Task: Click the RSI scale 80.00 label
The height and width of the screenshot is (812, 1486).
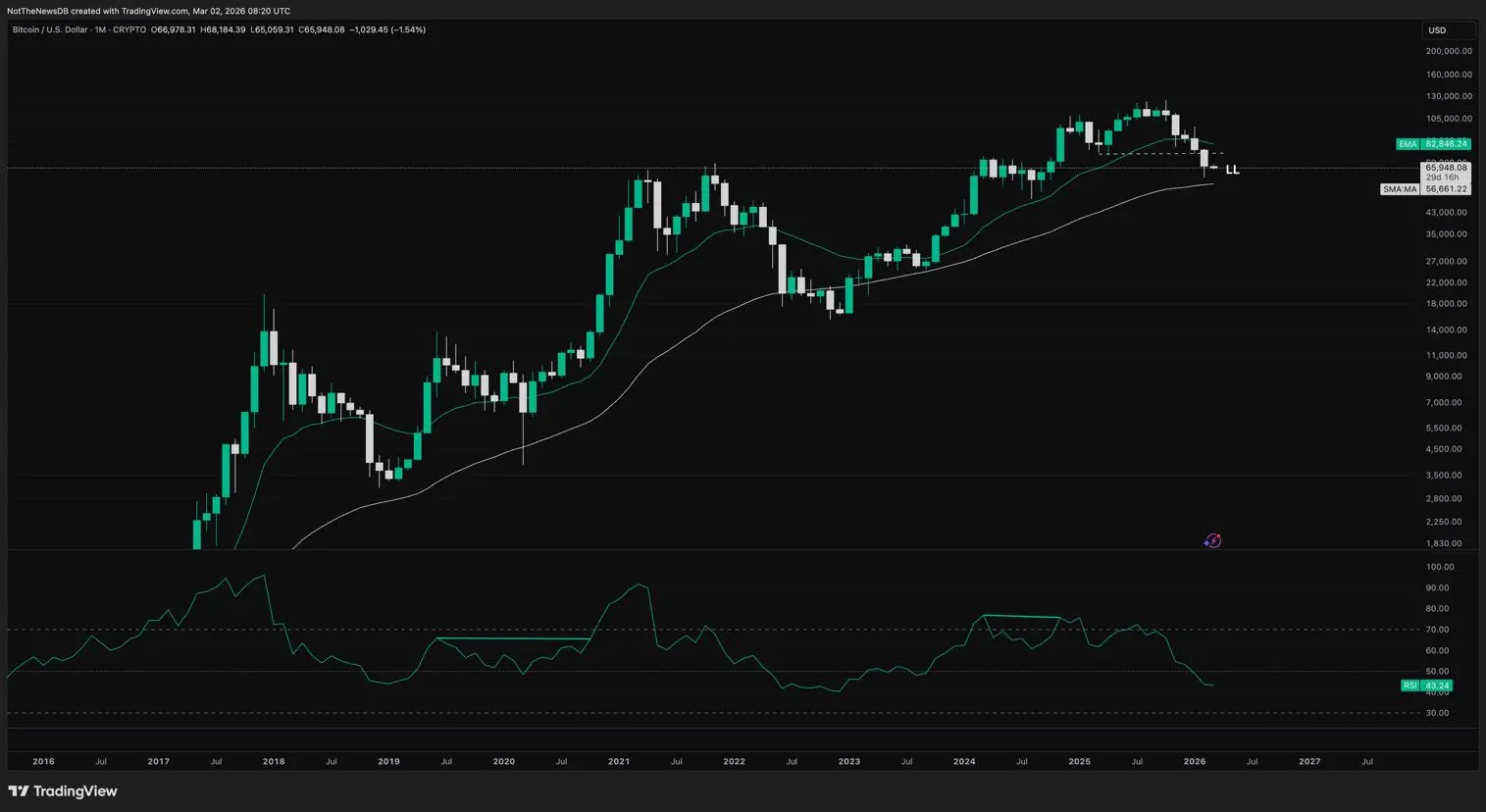Action: (x=1438, y=609)
